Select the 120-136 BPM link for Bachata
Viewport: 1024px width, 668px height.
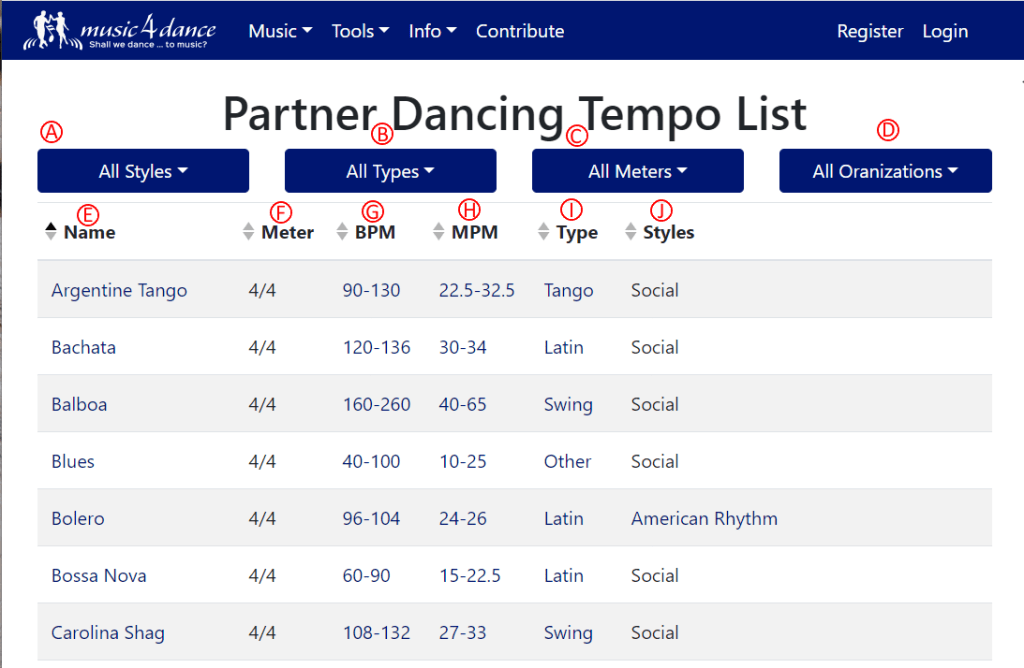(376, 348)
